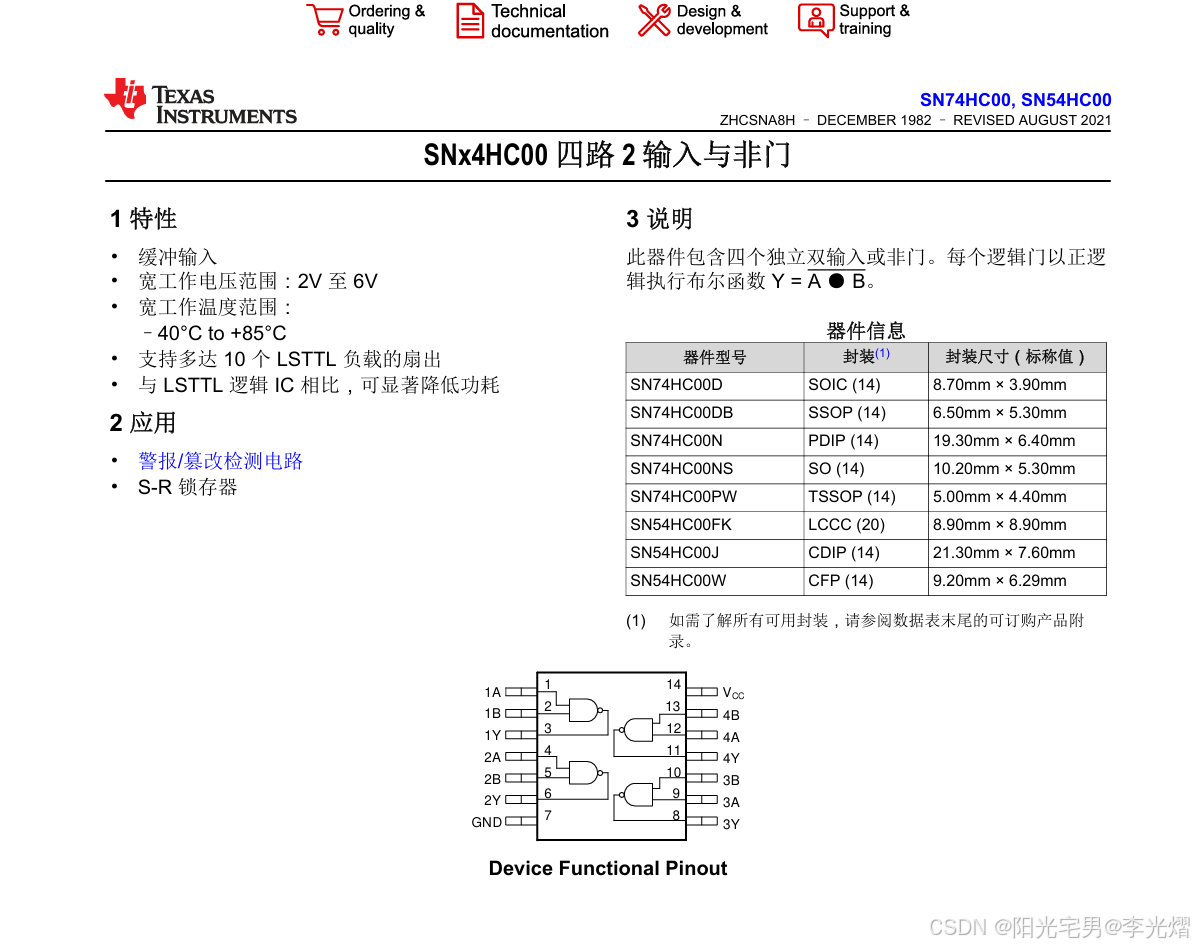Click the 6.50mm × 5.30mm size cell
The width and height of the screenshot is (1194, 947).
[1017, 413]
